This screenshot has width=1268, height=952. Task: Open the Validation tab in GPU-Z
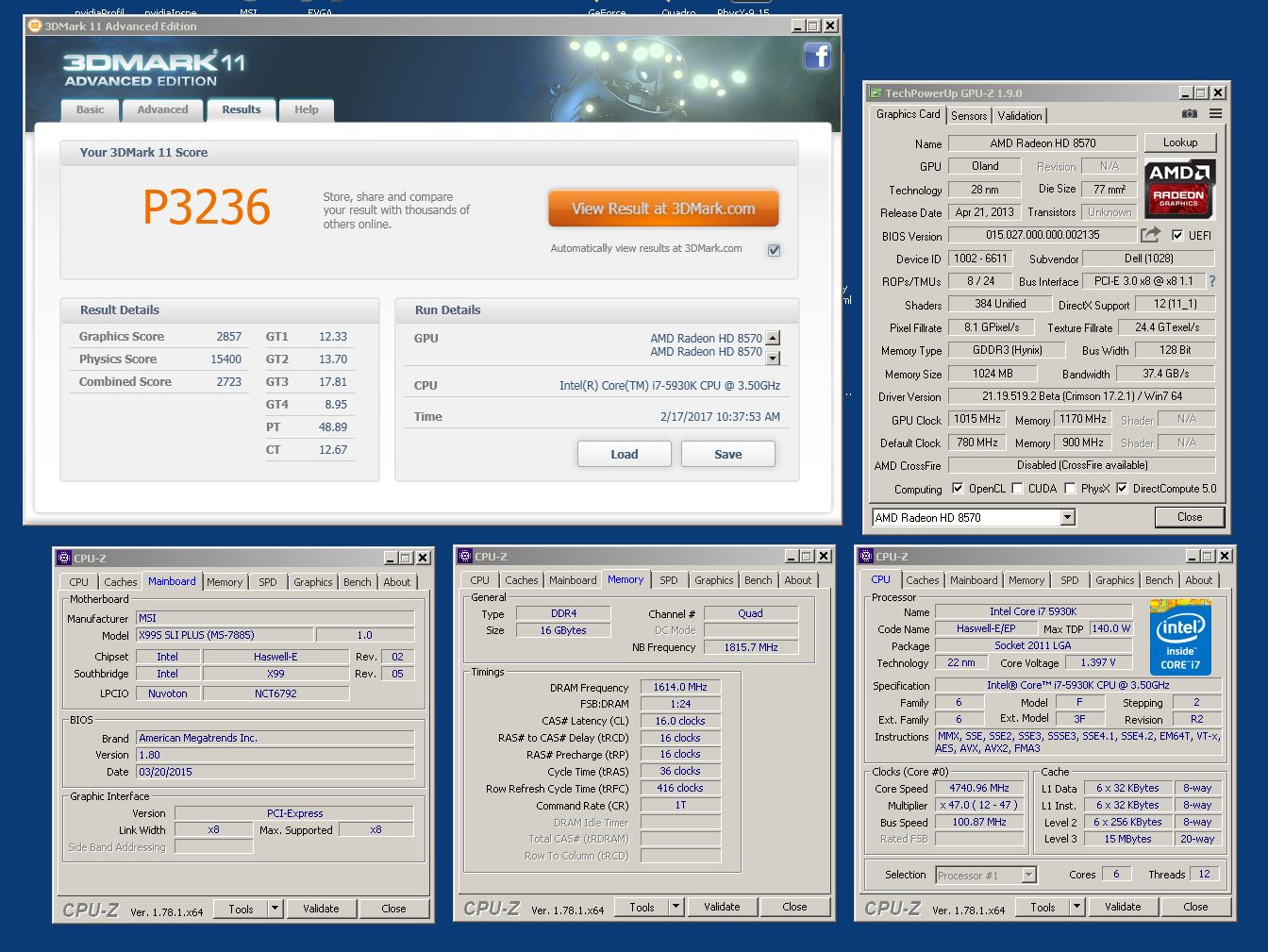coord(1020,116)
